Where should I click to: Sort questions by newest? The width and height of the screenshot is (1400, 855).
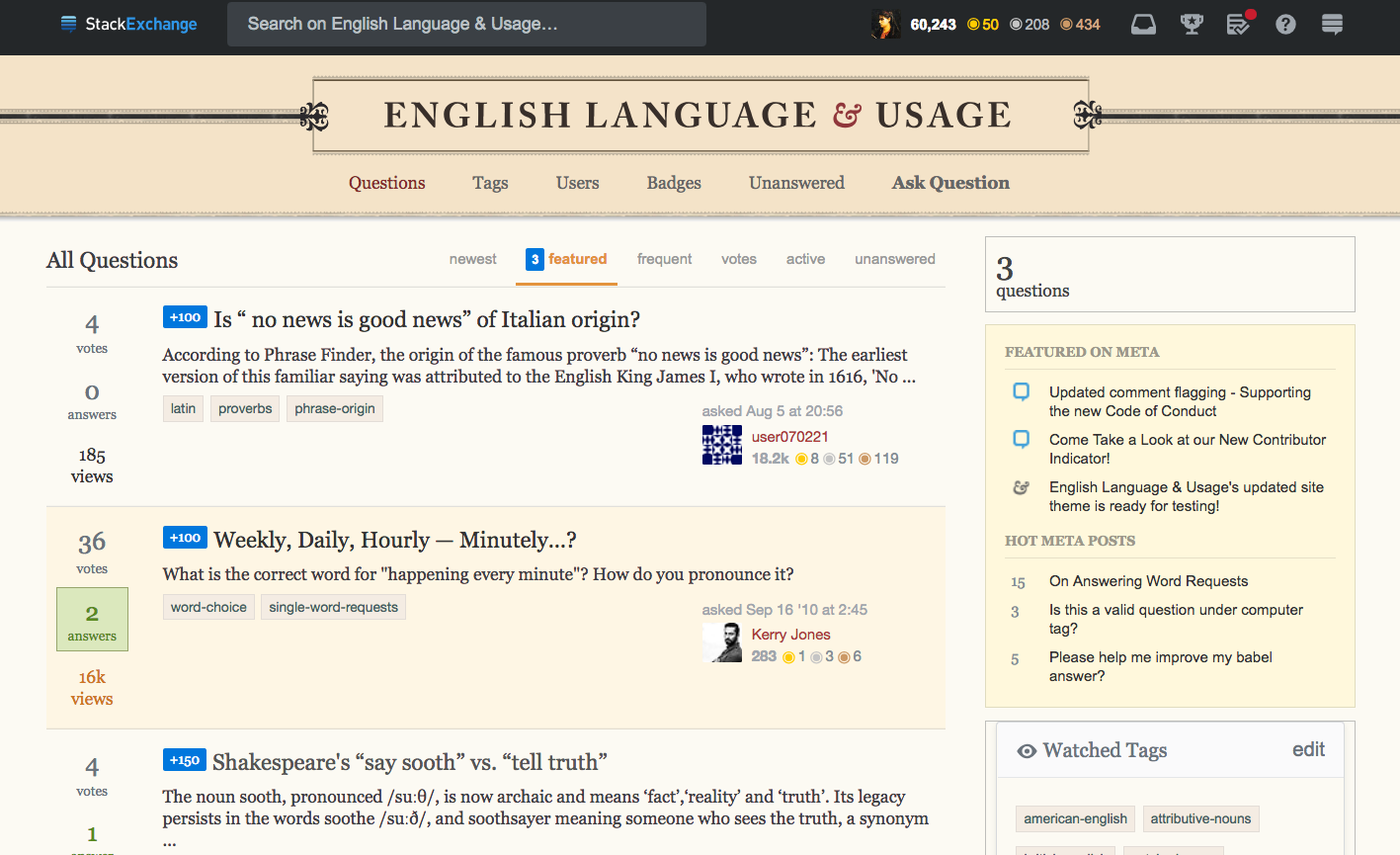[x=473, y=259]
